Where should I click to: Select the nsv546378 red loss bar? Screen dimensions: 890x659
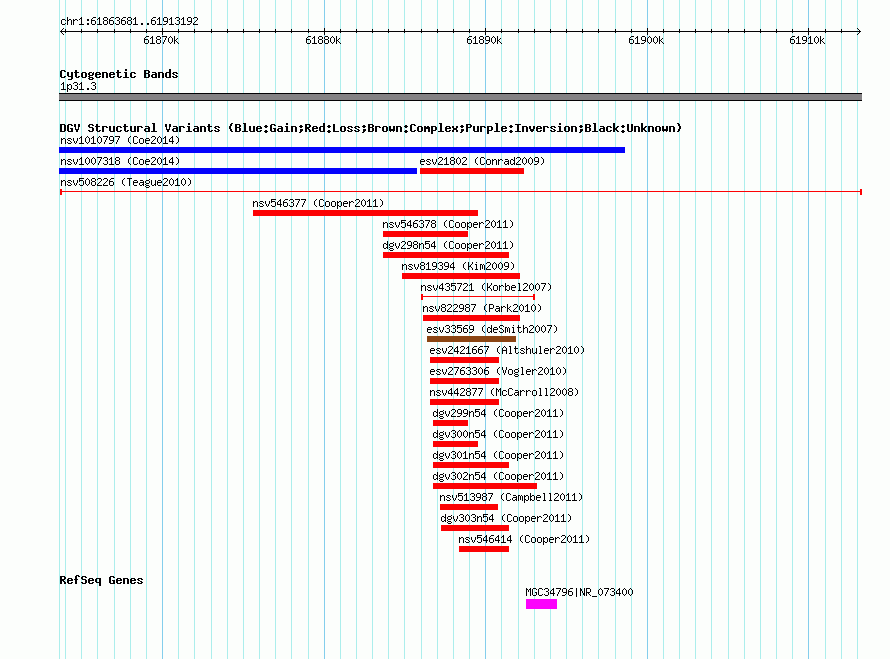(425, 234)
